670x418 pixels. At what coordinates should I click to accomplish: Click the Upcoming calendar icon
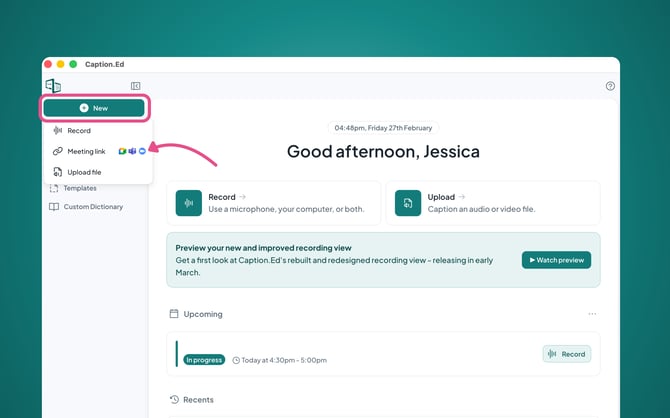click(174, 314)
